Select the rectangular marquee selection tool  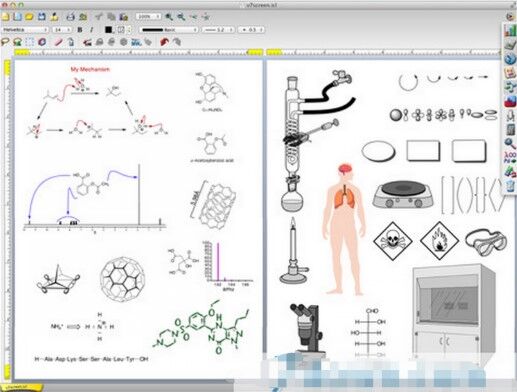(30, 42)
